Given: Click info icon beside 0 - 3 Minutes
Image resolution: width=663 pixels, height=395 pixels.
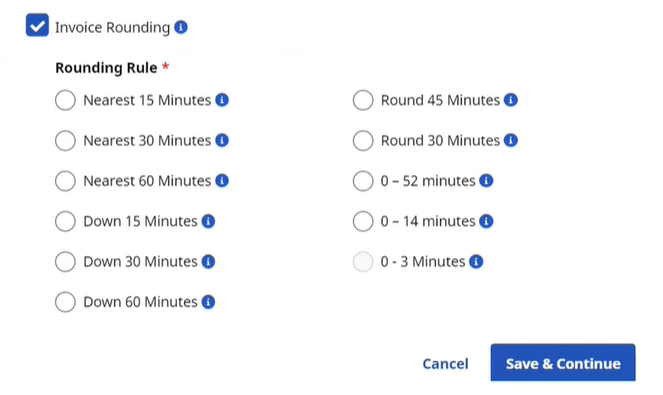Looking at the screenshot, I should (x=476, y=261).
